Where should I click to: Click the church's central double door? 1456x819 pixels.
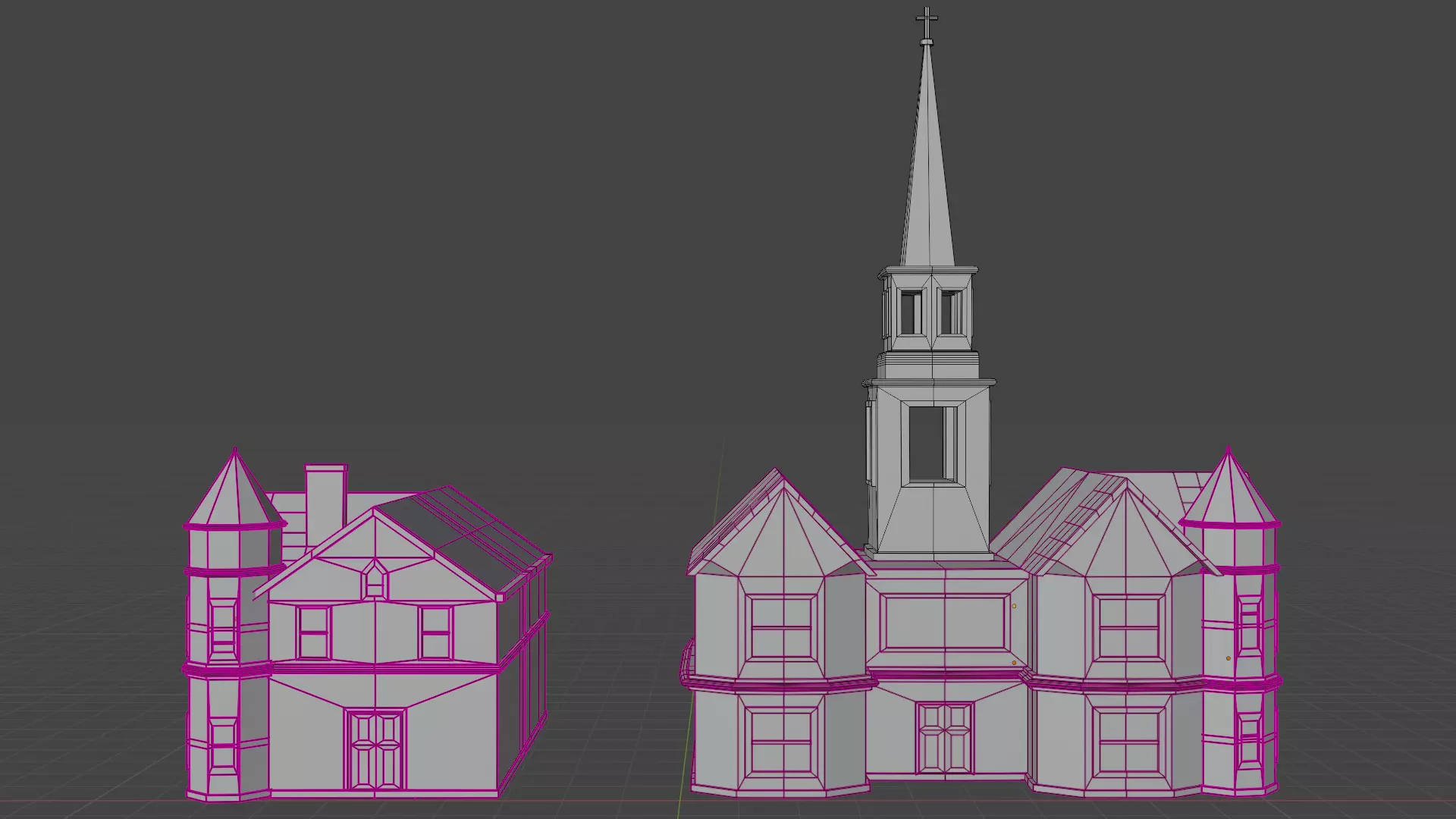944,738
